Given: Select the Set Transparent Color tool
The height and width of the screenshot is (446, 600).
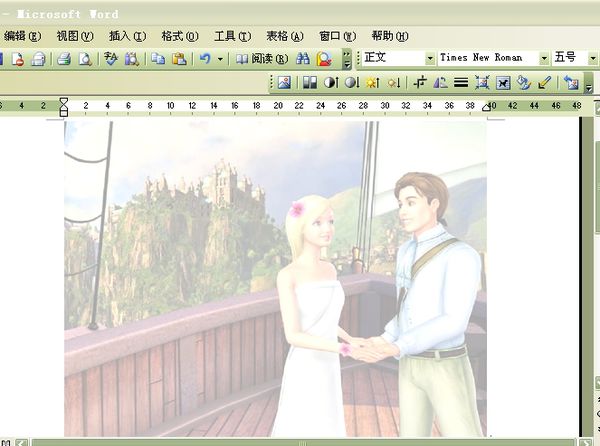Looking at the screenshot, I should pos(545,83).
